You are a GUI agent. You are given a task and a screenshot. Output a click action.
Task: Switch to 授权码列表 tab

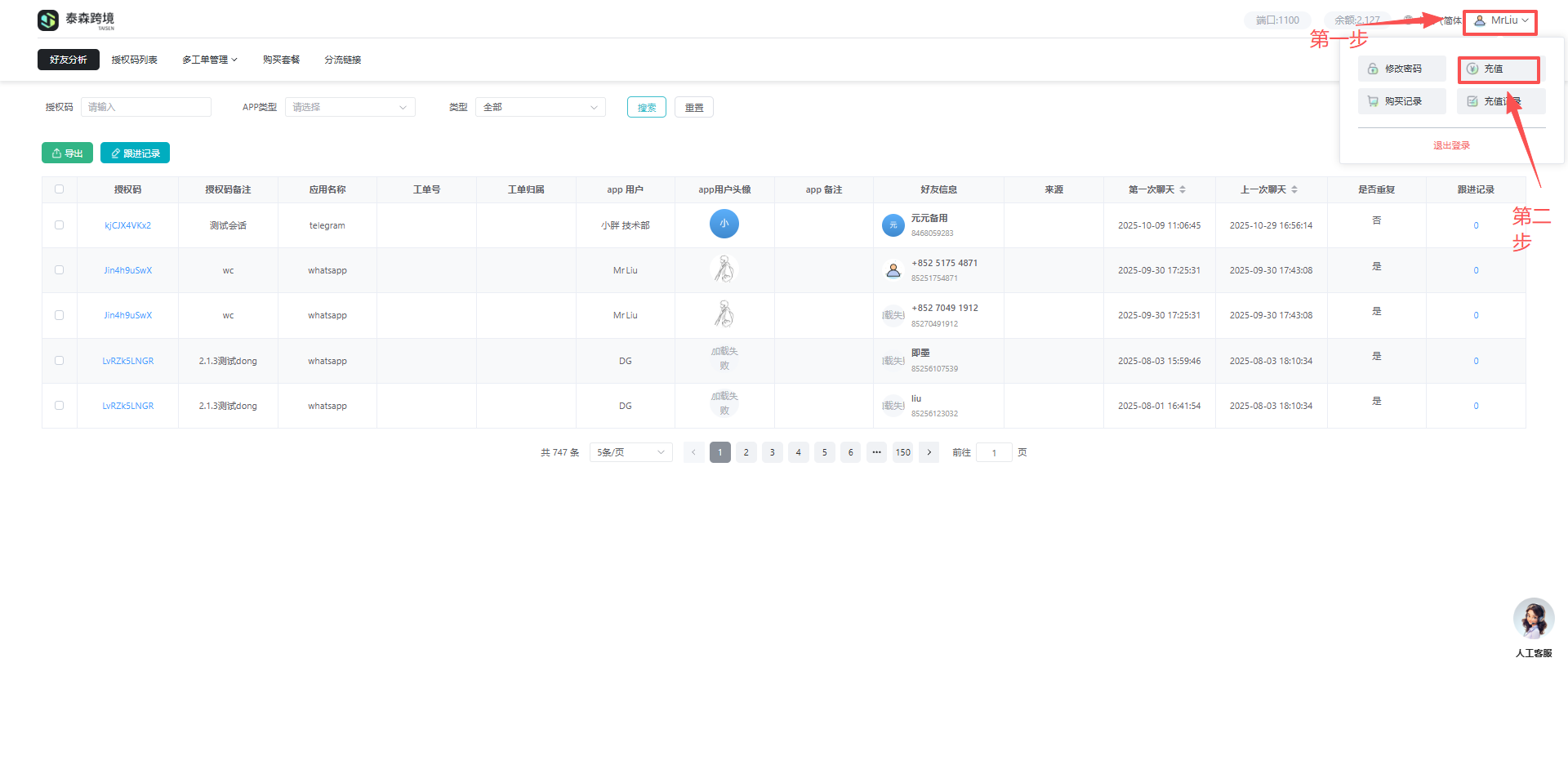click(134, 60)
